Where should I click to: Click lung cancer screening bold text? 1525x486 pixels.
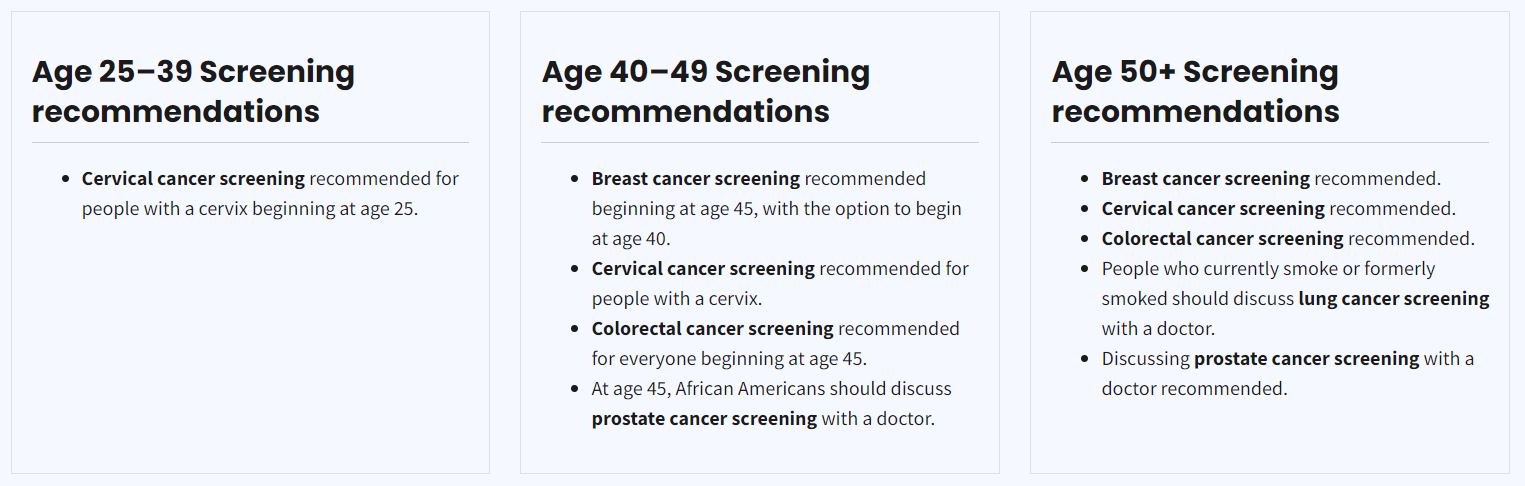(1394, 299)
